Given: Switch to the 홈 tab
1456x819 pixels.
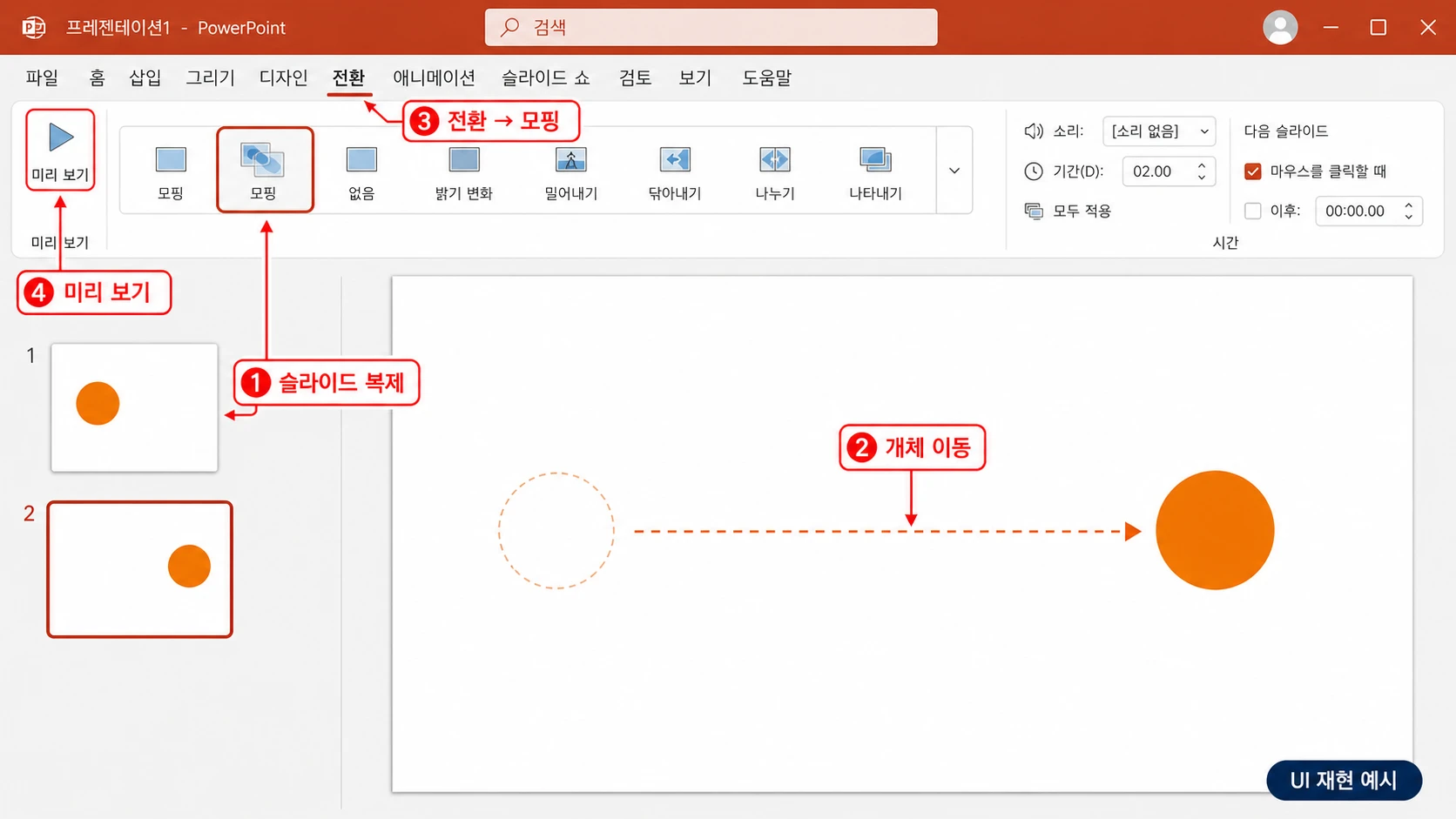Looking at the screenshot, I should click(97, 77).
